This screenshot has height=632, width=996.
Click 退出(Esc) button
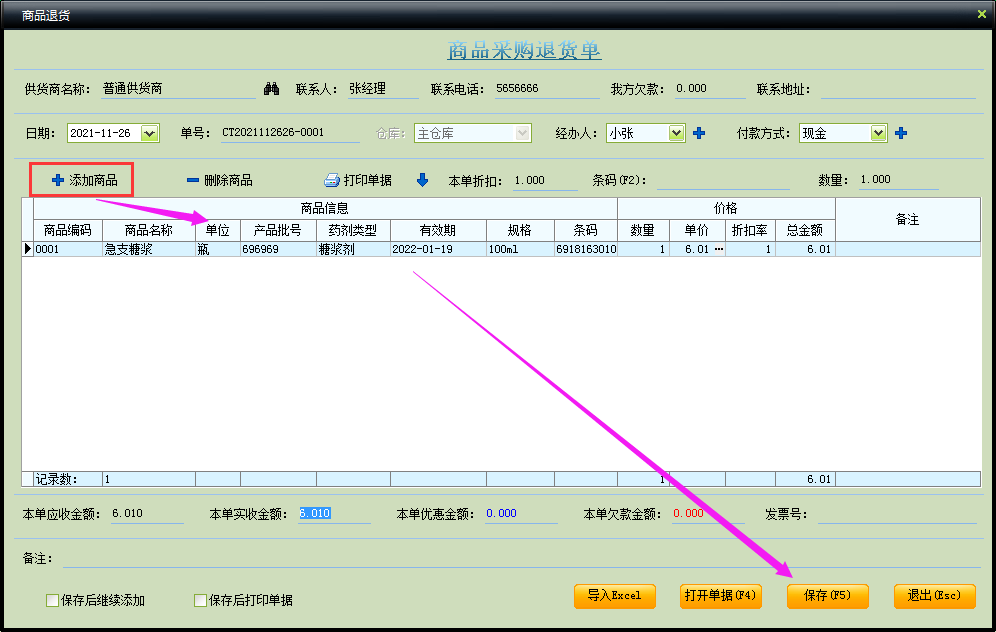click(934, 596)
